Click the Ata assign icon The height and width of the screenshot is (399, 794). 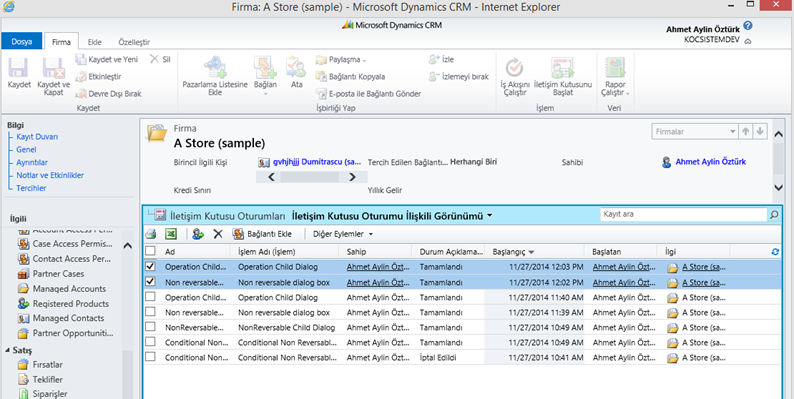coord(296,67)
